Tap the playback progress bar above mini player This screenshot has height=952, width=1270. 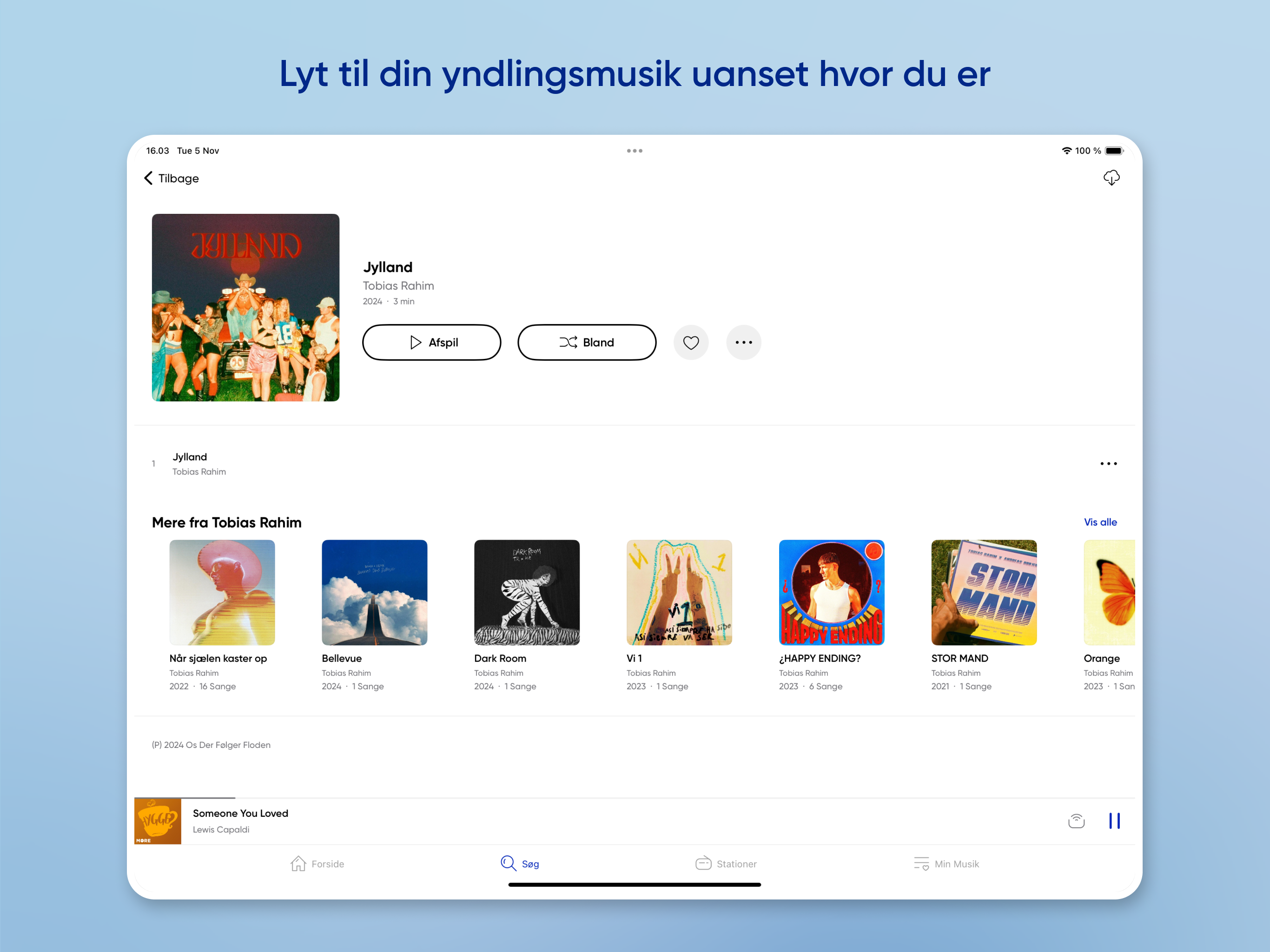(x=635, y=798)
